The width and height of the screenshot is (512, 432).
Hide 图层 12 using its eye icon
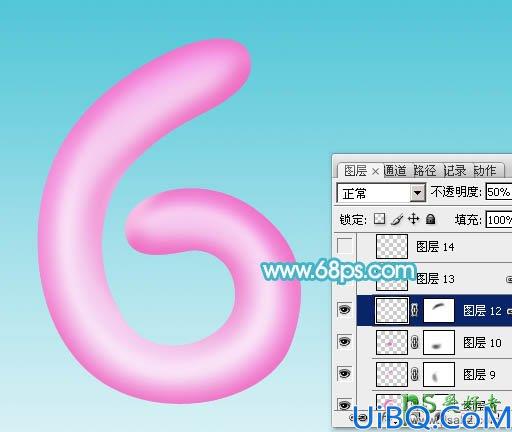coord(345,310)
